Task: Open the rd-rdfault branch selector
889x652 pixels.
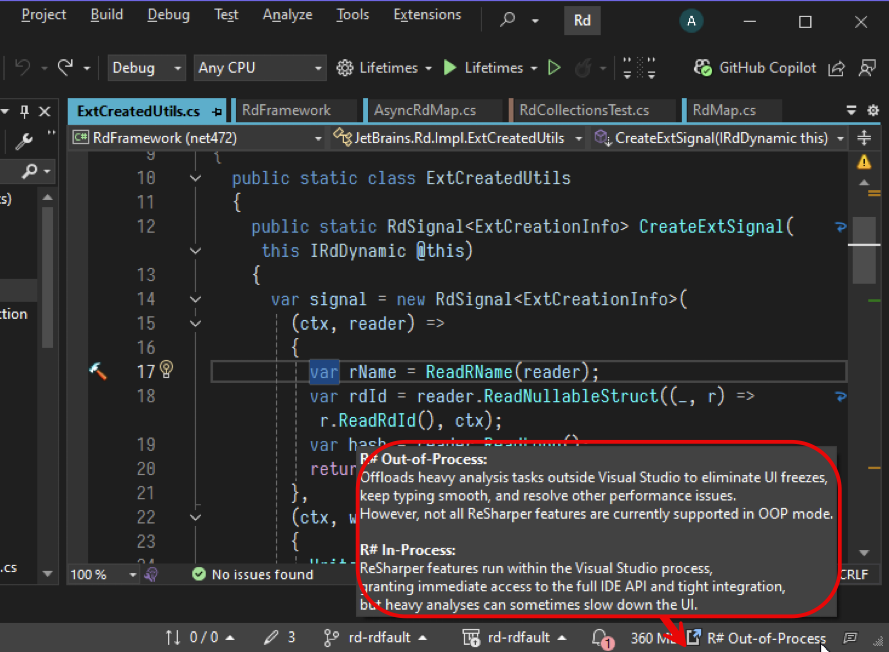Action: point(375,637)
